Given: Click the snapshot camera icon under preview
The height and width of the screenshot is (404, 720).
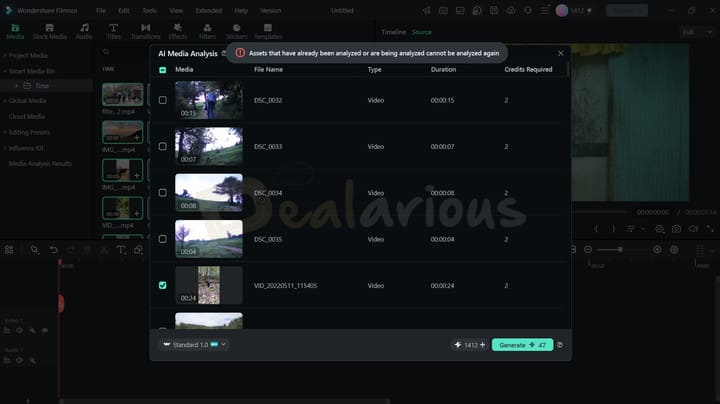Looking at the screenshot, I should pos(676,229).
